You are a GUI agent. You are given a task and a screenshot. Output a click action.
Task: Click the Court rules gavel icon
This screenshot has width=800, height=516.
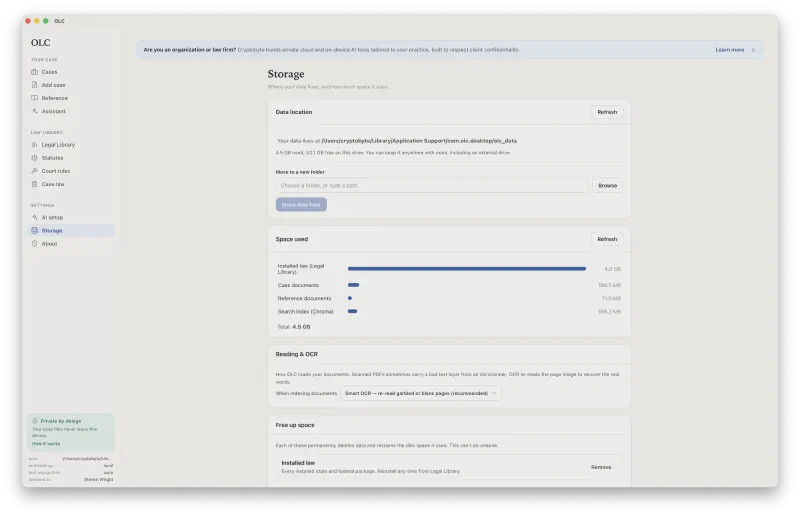pos(35,171)
